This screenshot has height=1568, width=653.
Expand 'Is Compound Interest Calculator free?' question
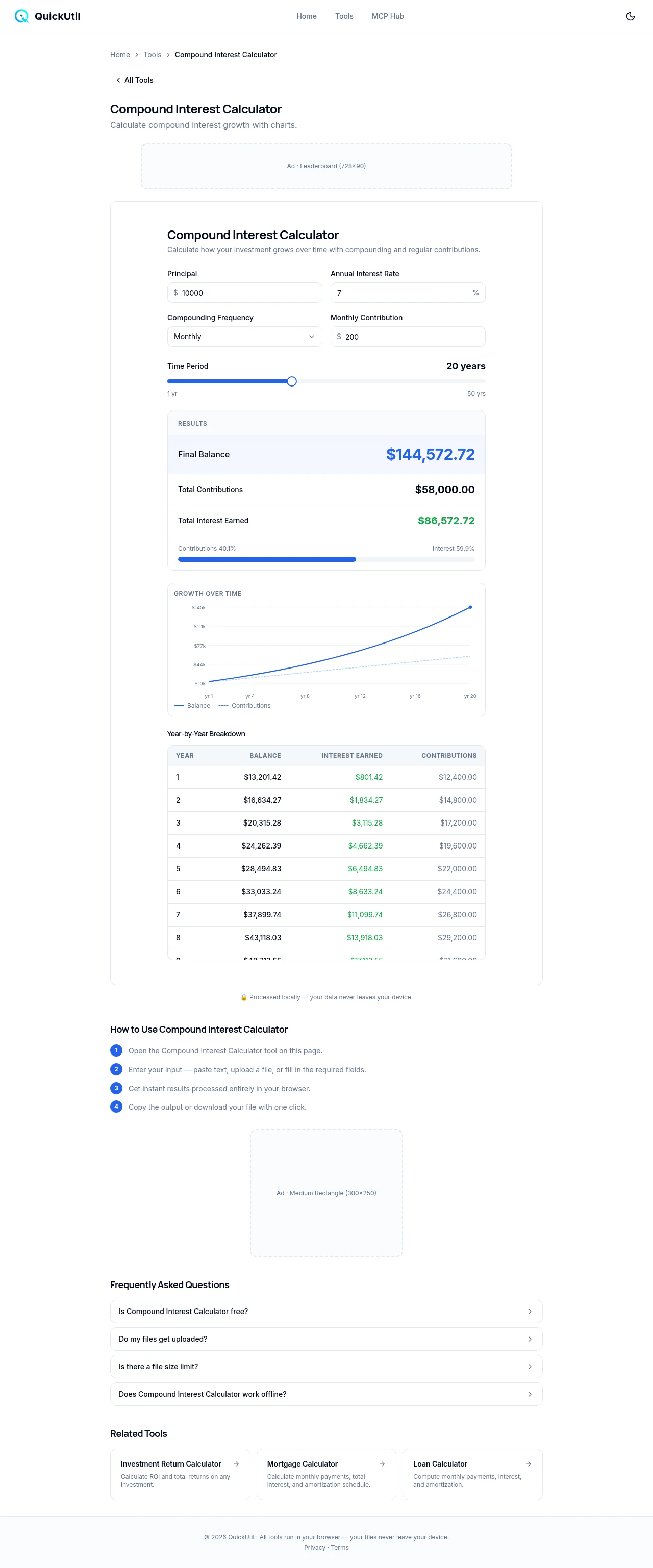click(326, 1311)
